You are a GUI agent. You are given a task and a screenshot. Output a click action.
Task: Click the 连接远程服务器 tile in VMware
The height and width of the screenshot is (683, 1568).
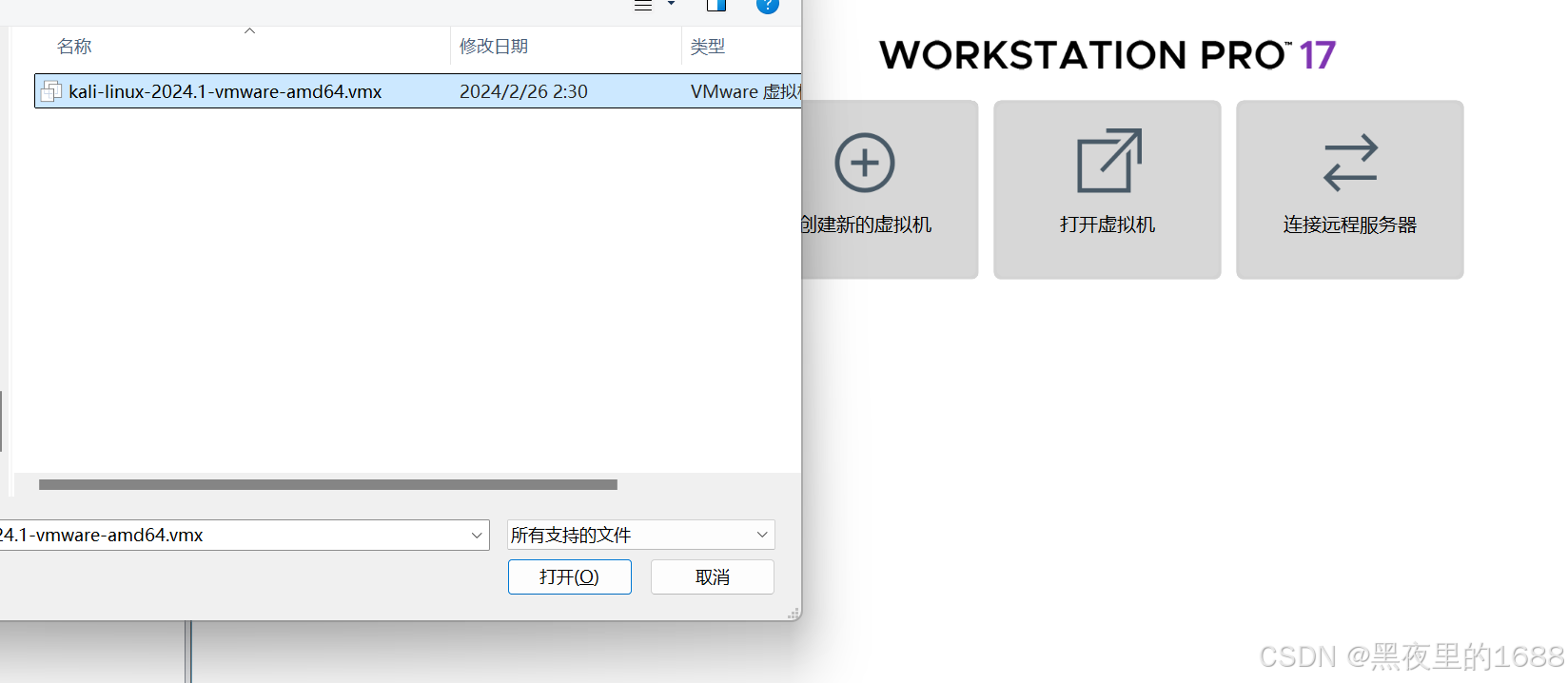(x=1349, y=189)
